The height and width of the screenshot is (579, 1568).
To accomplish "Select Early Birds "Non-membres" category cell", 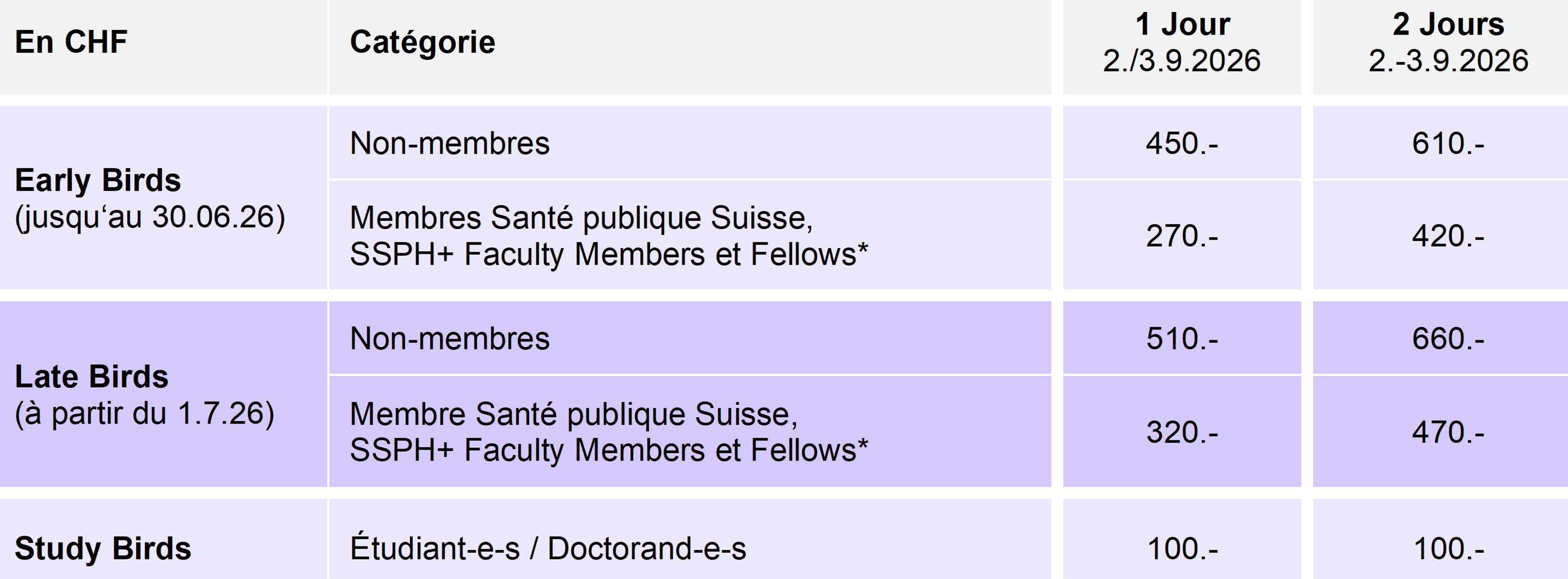I will click(x=450, y=144).
